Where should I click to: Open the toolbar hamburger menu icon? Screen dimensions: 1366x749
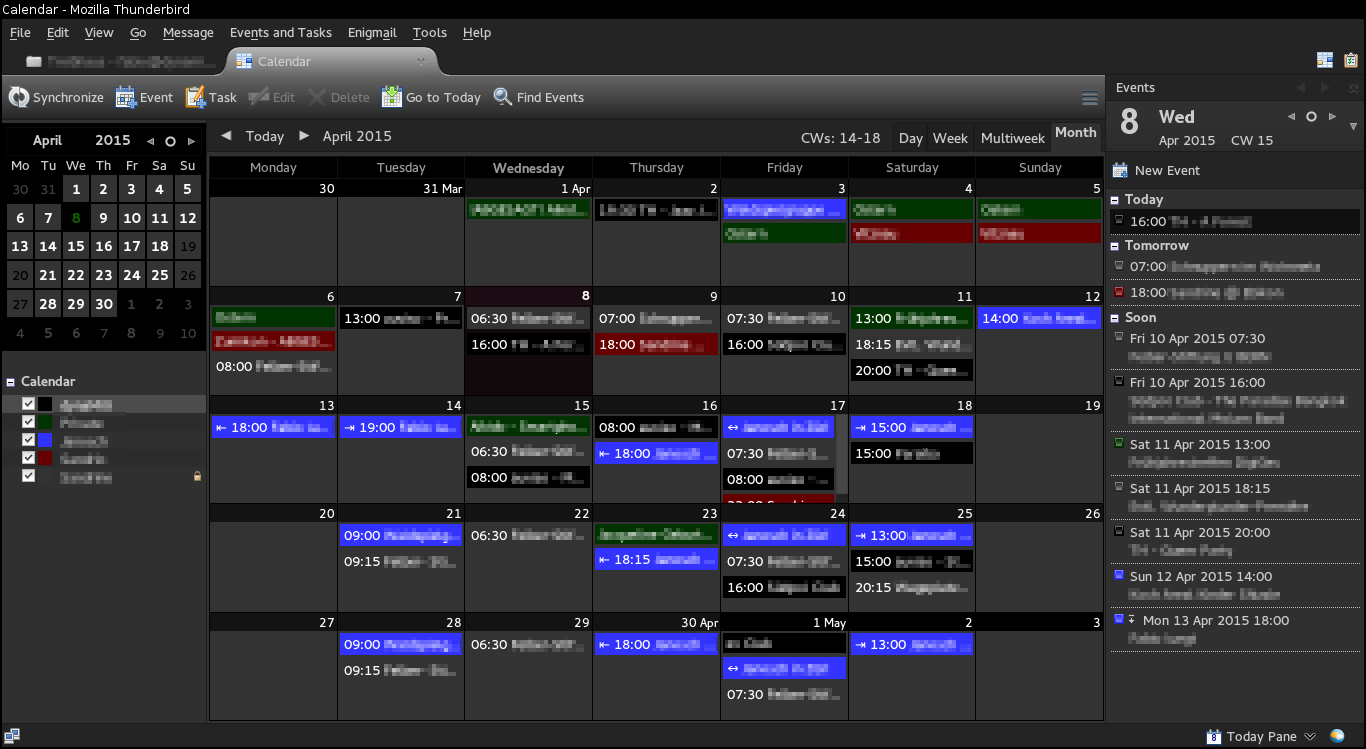pos(1090,98)
